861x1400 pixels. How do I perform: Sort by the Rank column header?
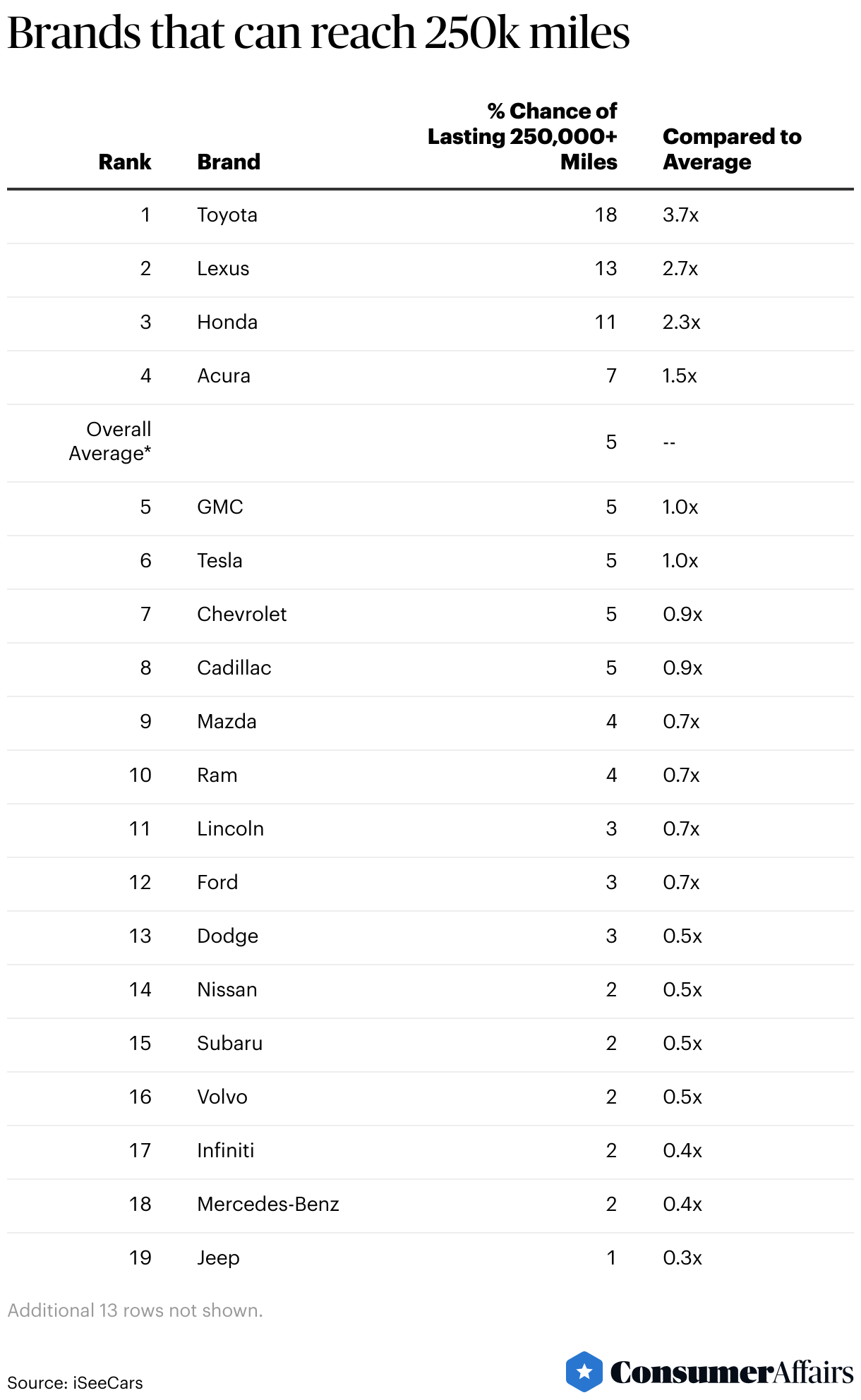(x=125, y=162)
